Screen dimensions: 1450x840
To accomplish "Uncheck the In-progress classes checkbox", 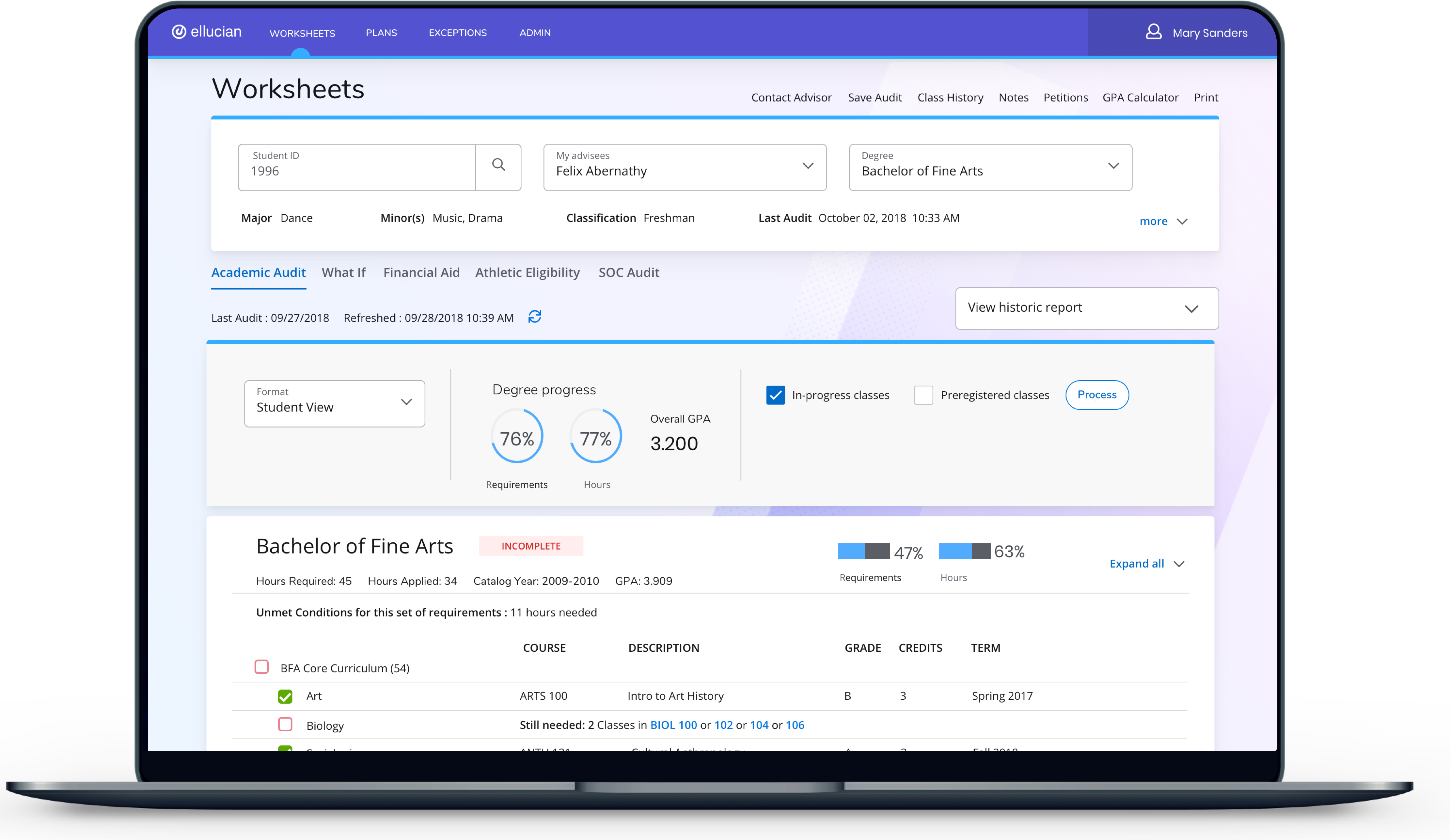I will click(775, 395).
